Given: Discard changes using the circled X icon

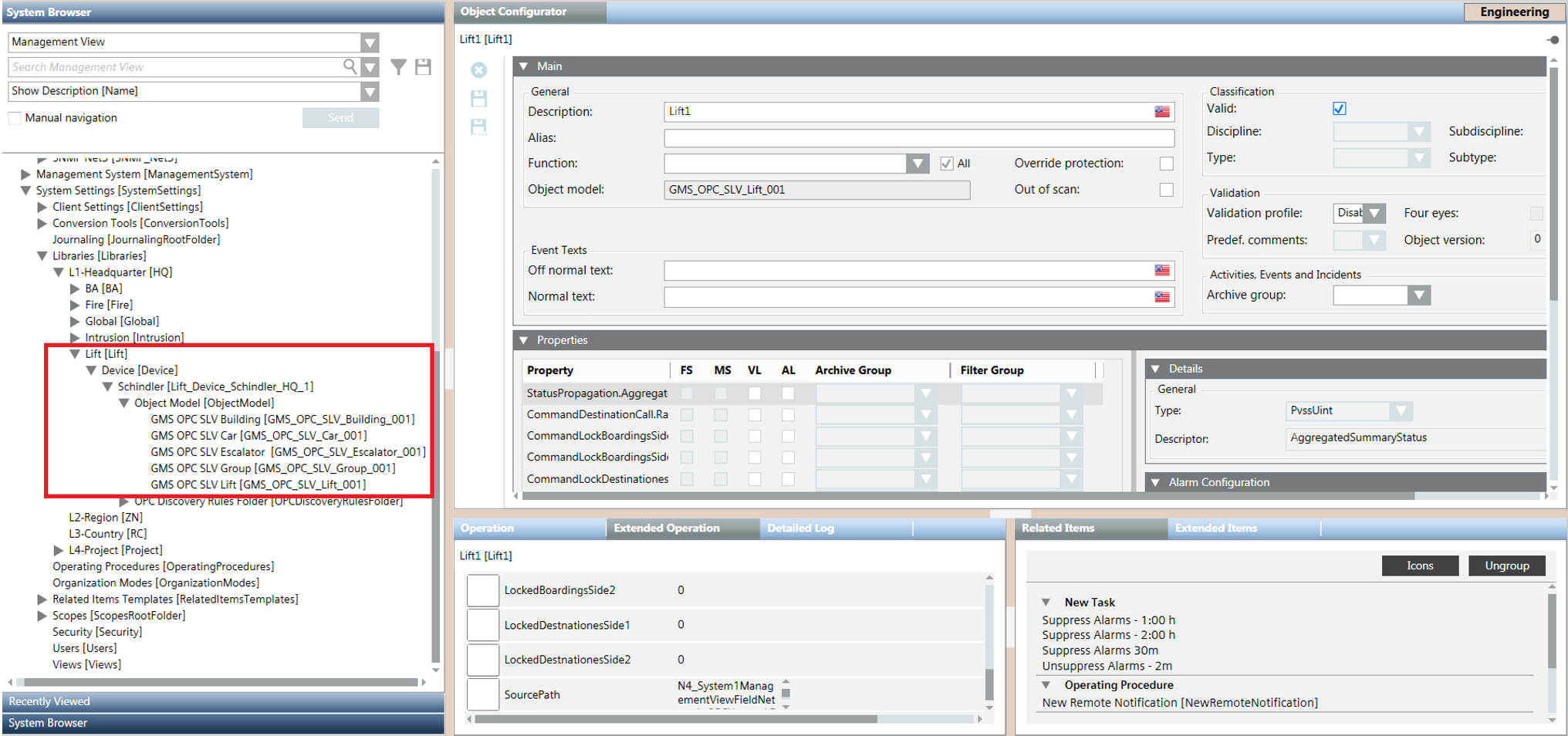Looking at the screenshot, I should 478,70.
